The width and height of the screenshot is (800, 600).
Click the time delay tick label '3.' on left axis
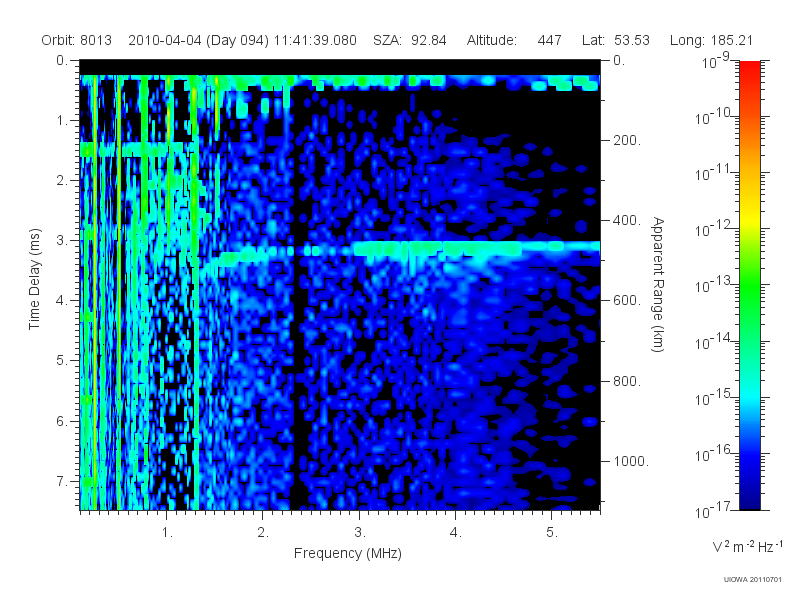pos(62,240)
